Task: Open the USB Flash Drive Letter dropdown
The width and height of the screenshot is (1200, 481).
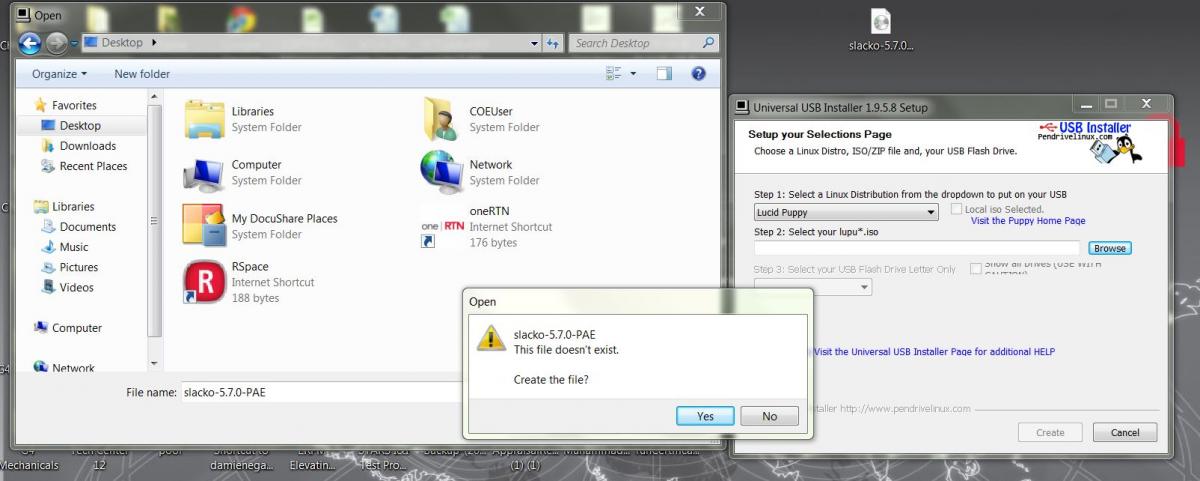Action: coord(813,287)
